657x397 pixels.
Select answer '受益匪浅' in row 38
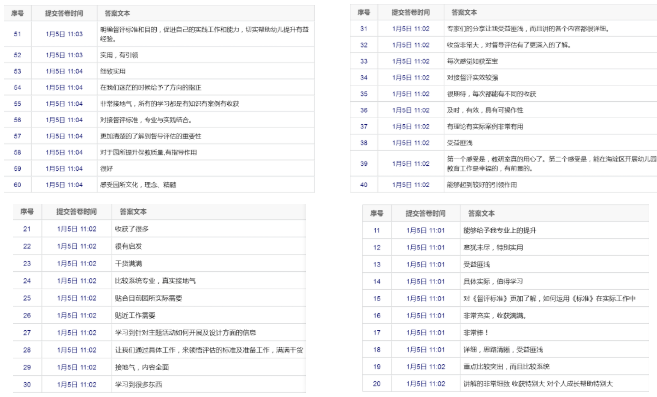[459, 143]
